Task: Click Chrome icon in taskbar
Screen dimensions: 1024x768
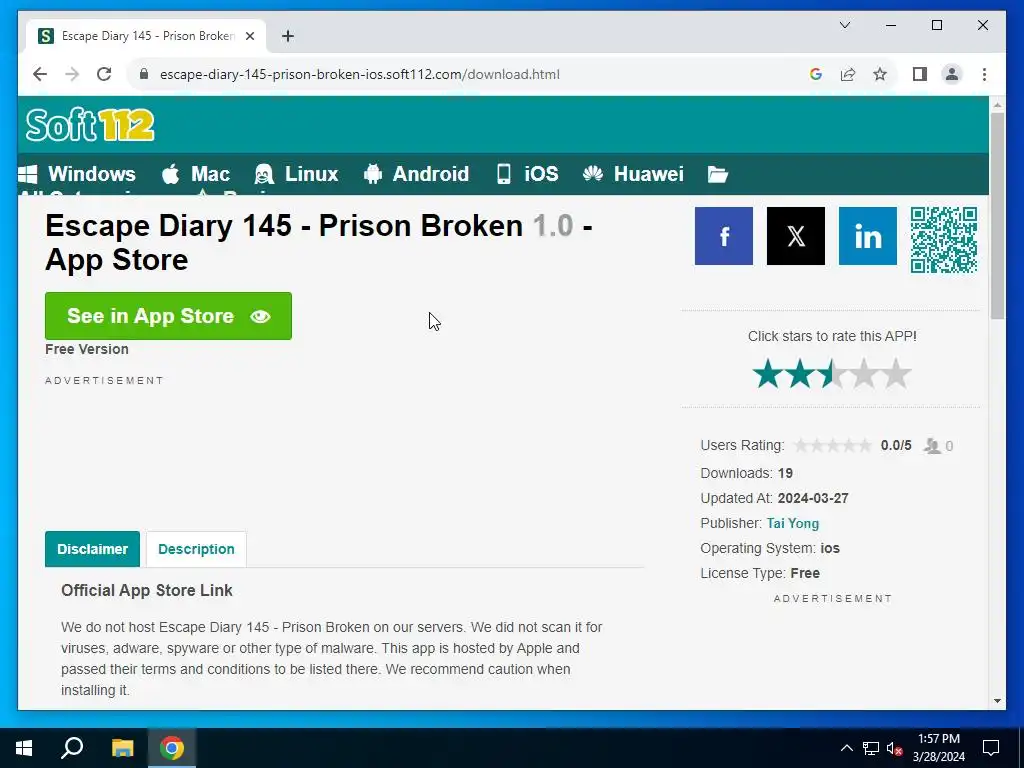Action: [x=172, y=748]
